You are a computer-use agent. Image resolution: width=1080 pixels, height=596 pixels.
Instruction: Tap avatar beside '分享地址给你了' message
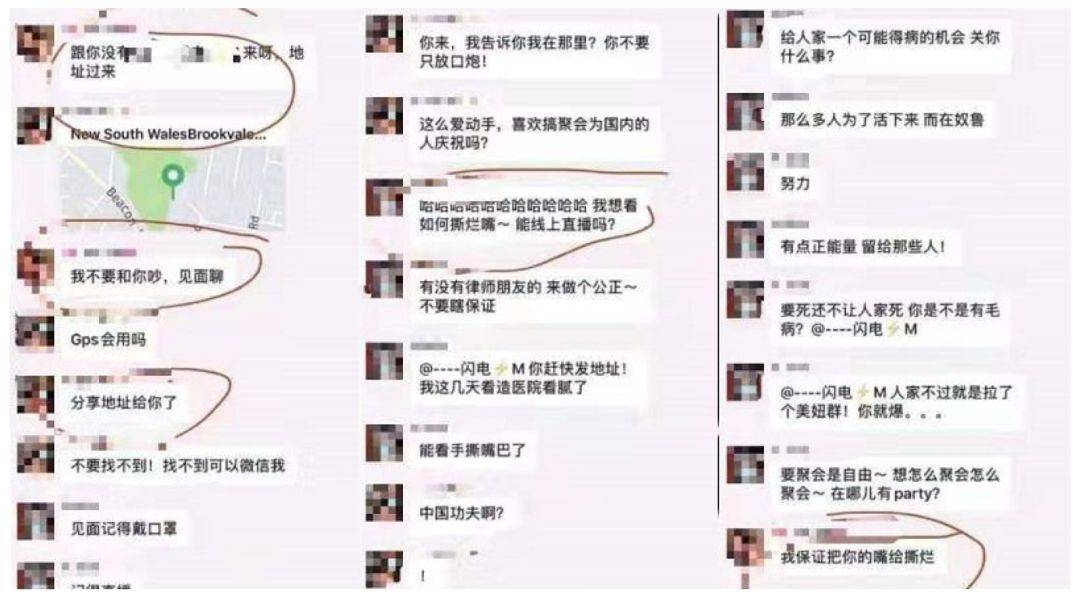[x=35, y=395]
